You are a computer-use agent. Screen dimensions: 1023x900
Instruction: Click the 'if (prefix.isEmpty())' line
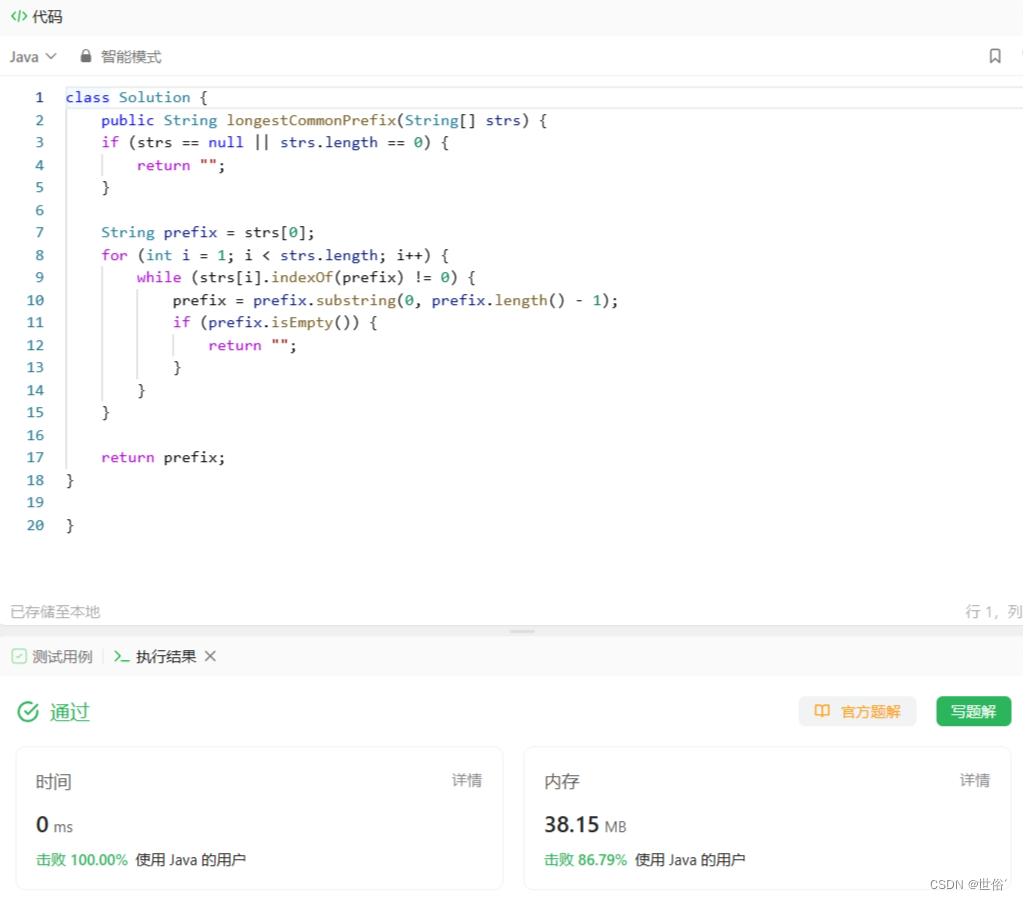[x=275, y=322]
